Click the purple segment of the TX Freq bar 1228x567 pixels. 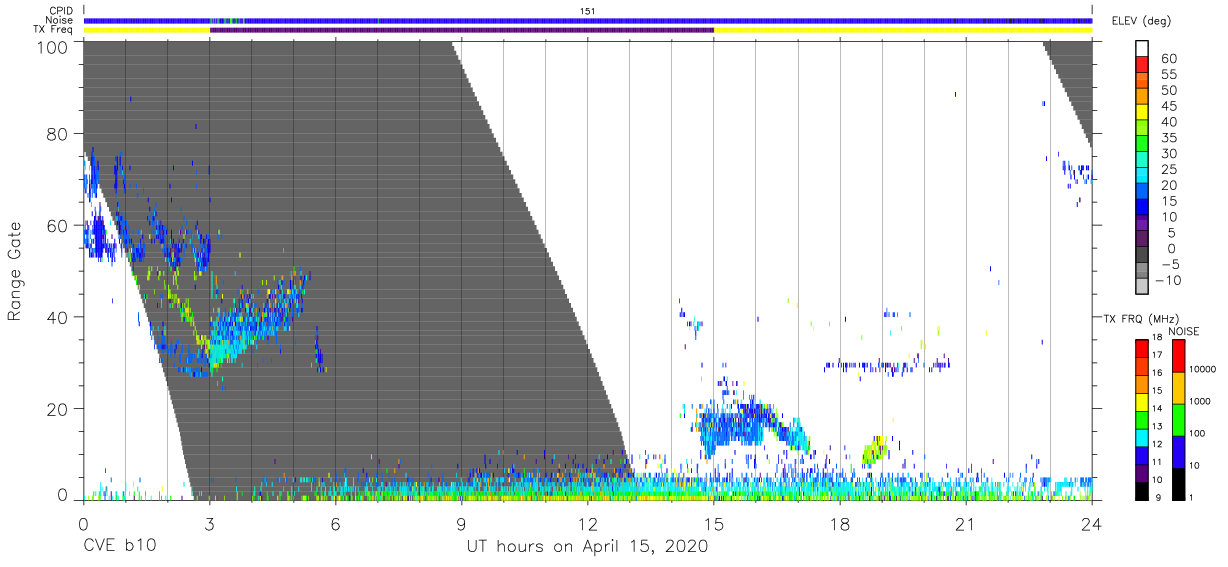click(462, 30)
